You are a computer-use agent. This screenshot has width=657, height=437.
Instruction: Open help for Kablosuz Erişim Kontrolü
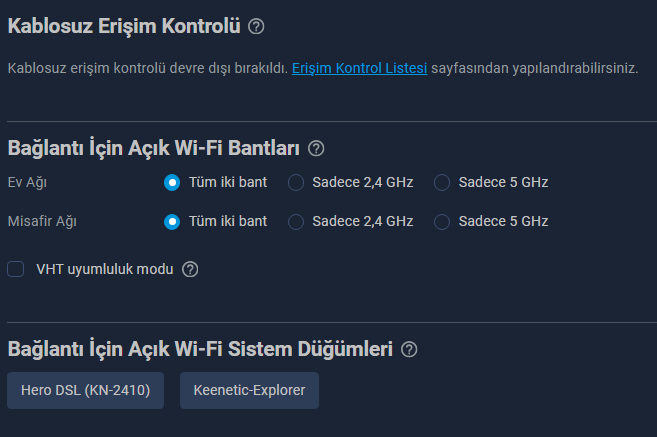[x=256, y=27]
